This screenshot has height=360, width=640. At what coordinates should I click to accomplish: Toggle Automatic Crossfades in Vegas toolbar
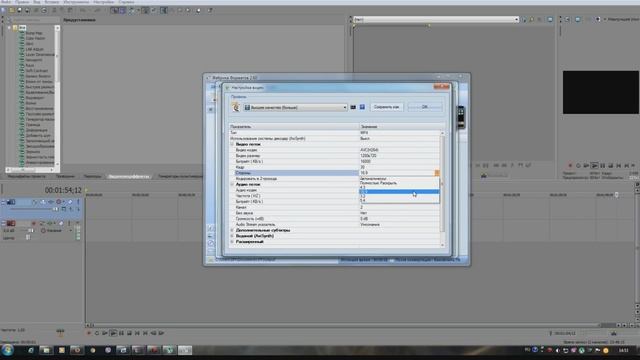pos(122,10)
